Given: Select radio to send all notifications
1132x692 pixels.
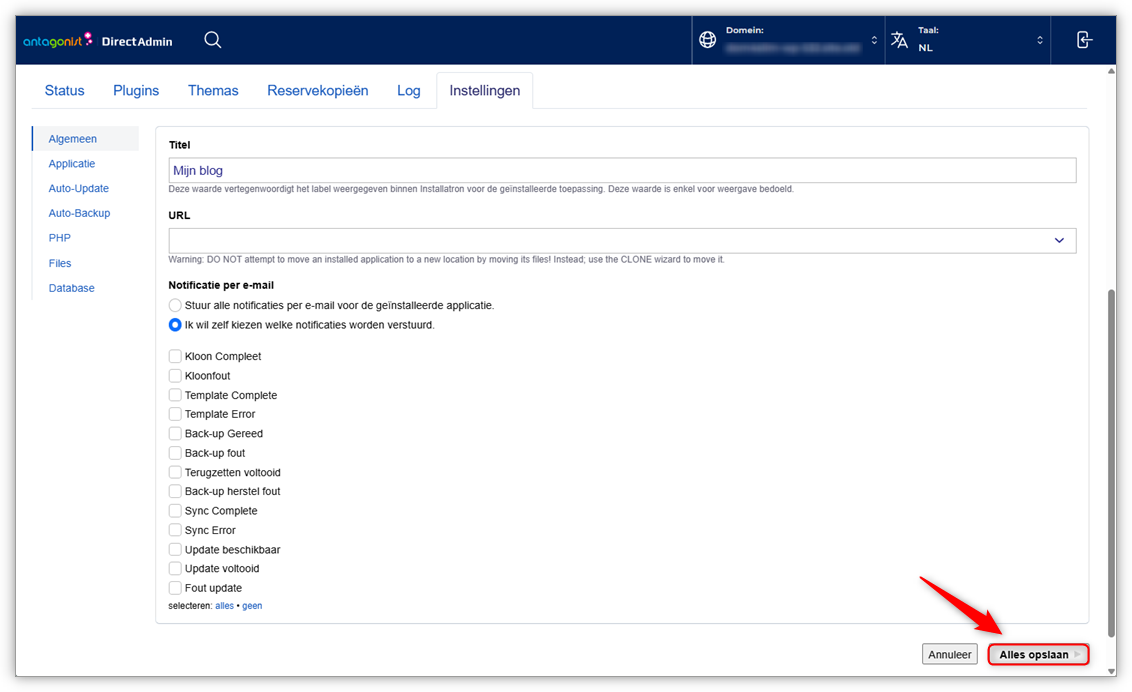Looking at the screenshot, I should [175, 305].
